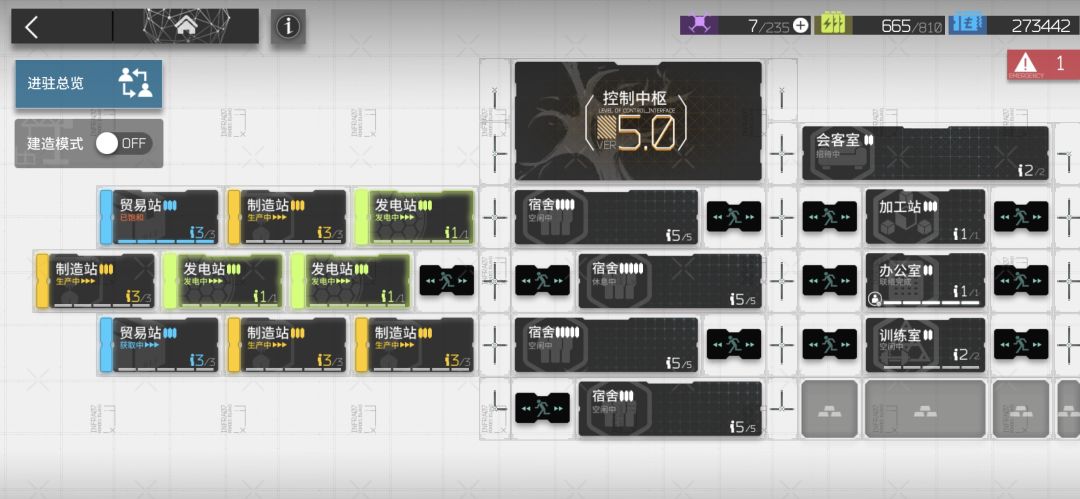Select corridor icon left of 办公室
The height and width of the screenshot is (499, 1080).
pos(829,281)
